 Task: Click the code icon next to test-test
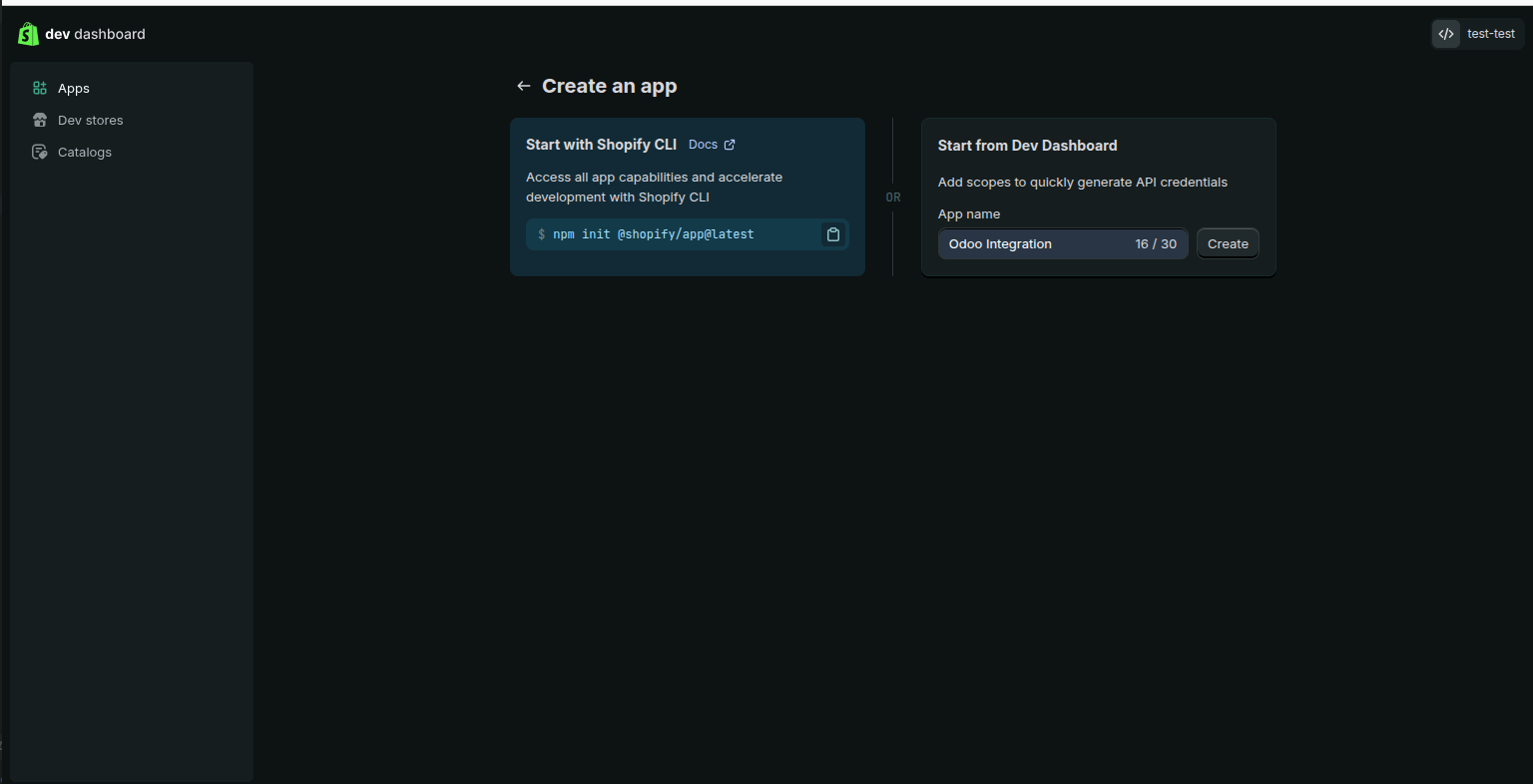coord(1445,33)
